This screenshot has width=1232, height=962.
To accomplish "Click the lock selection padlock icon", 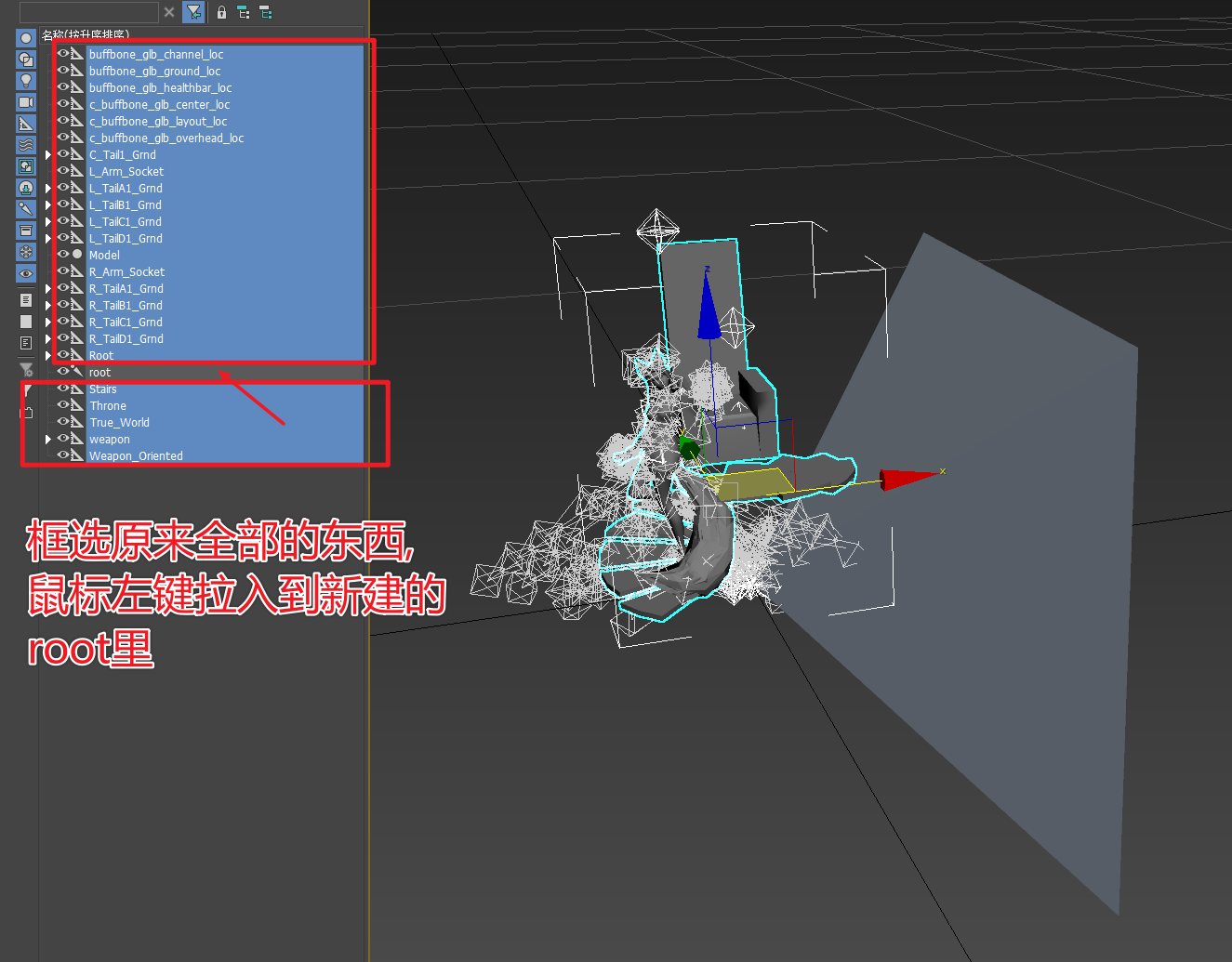I will 221,12.
